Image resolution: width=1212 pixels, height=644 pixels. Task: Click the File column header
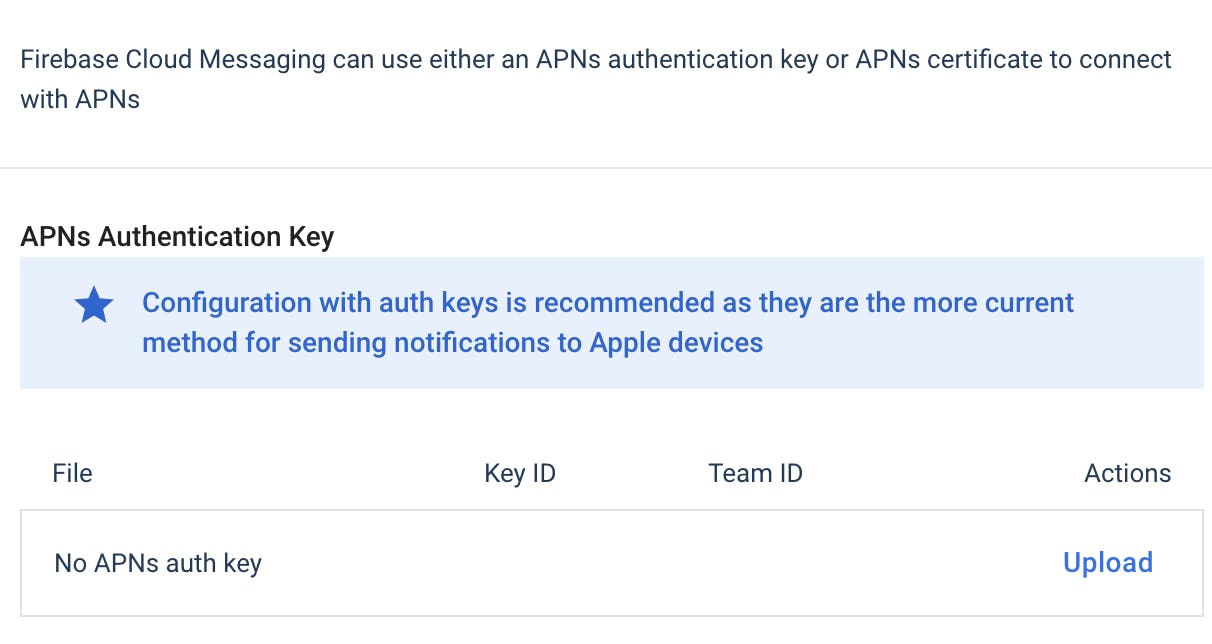(72, 473)
